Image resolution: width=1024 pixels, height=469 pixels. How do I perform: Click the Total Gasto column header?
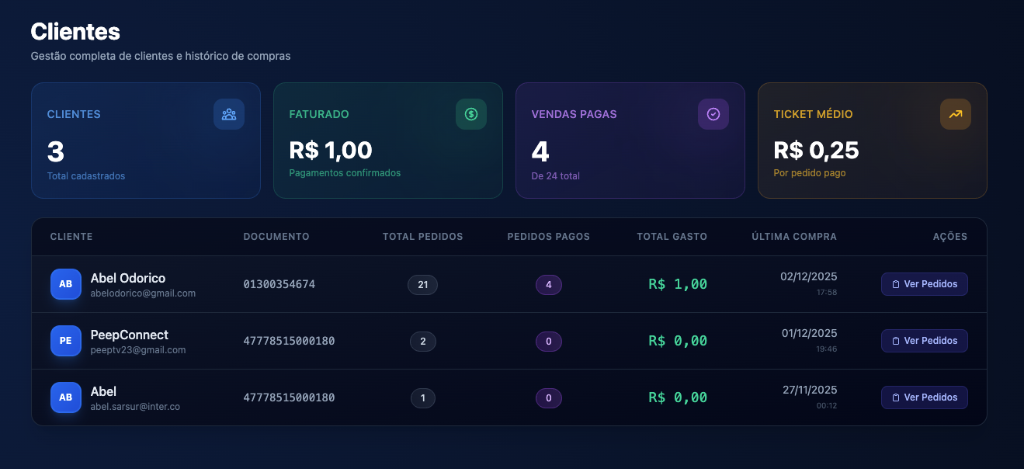pyautogui.click(x=672, y=237)
